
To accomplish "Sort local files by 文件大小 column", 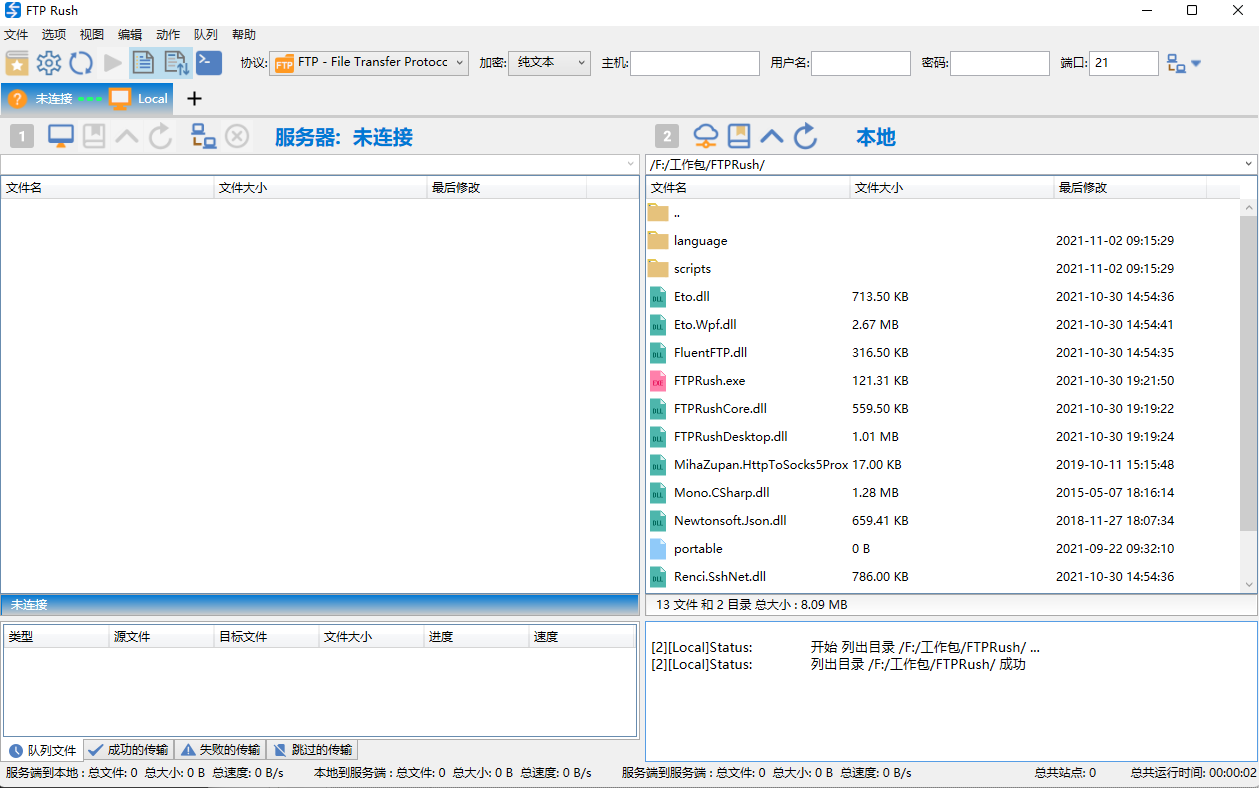I will coord(952,188).
